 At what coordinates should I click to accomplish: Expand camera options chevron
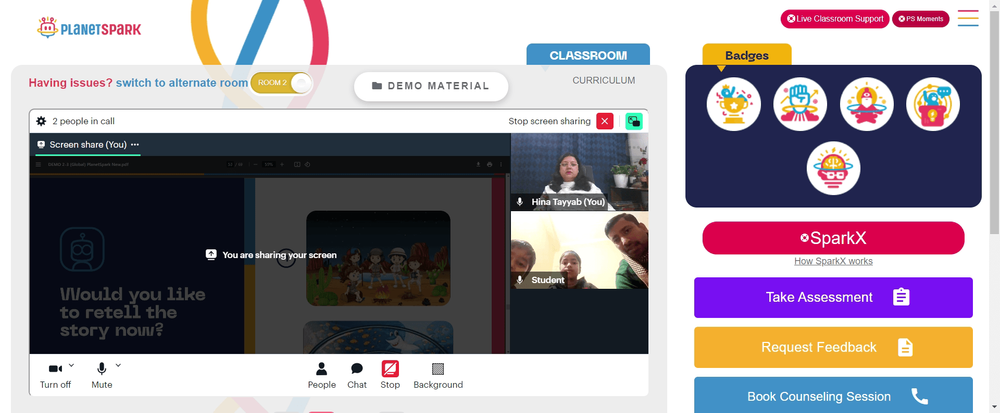pyautogui.click(x=71, y=365)
